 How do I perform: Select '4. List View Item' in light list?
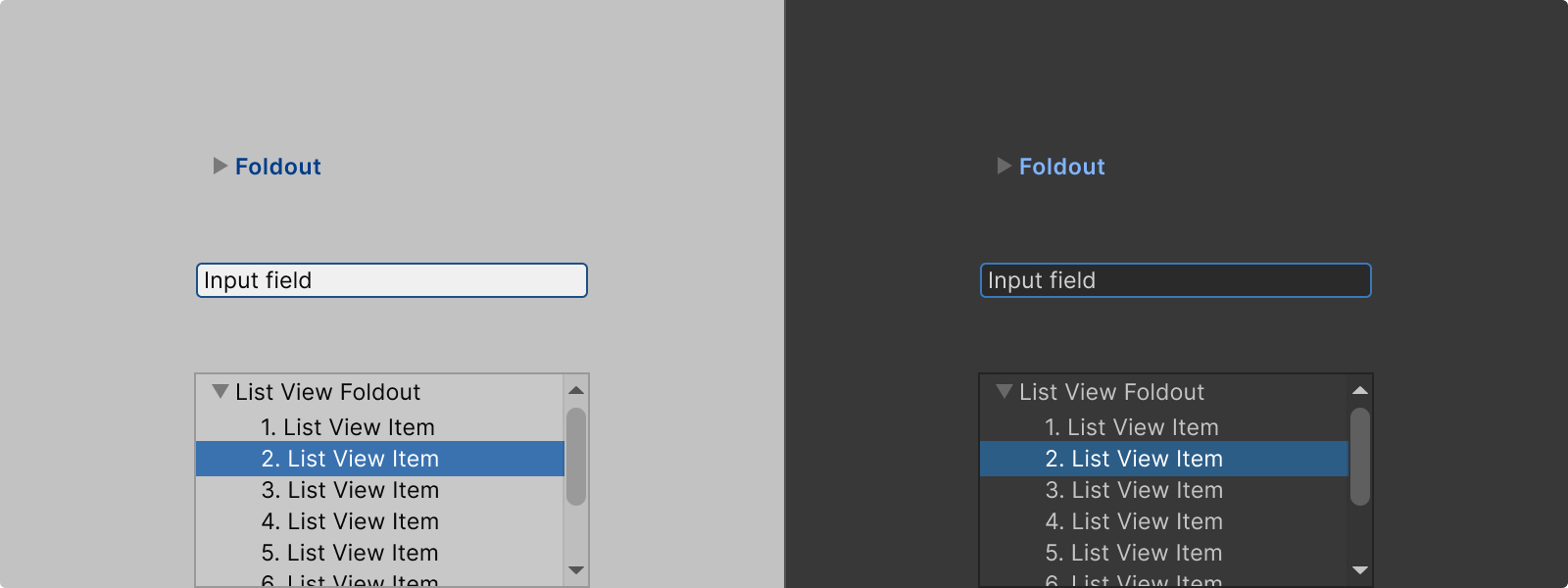pyautogui.click(x=350, y=521)
